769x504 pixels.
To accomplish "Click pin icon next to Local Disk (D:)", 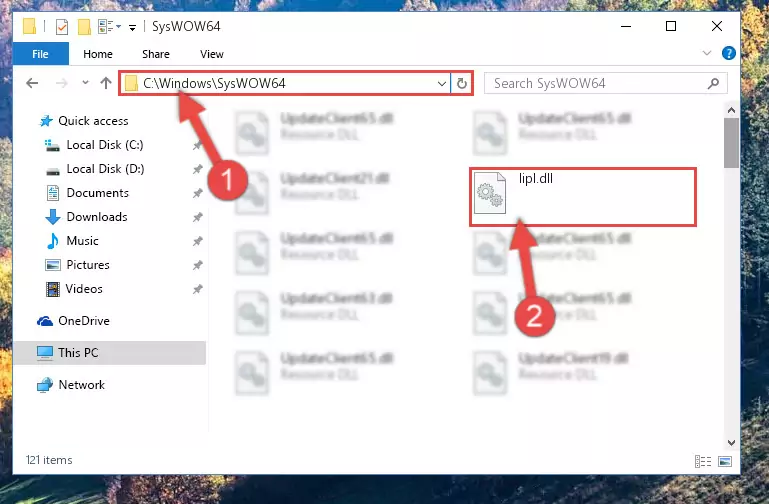I will click(x=197, y=169).
